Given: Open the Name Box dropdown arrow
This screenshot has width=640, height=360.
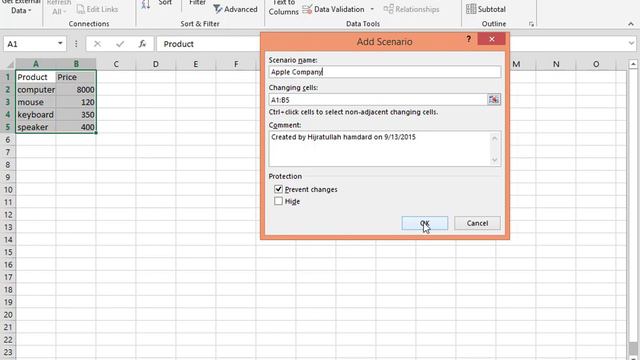Looking at the screenshot, I should coord(60,43).
